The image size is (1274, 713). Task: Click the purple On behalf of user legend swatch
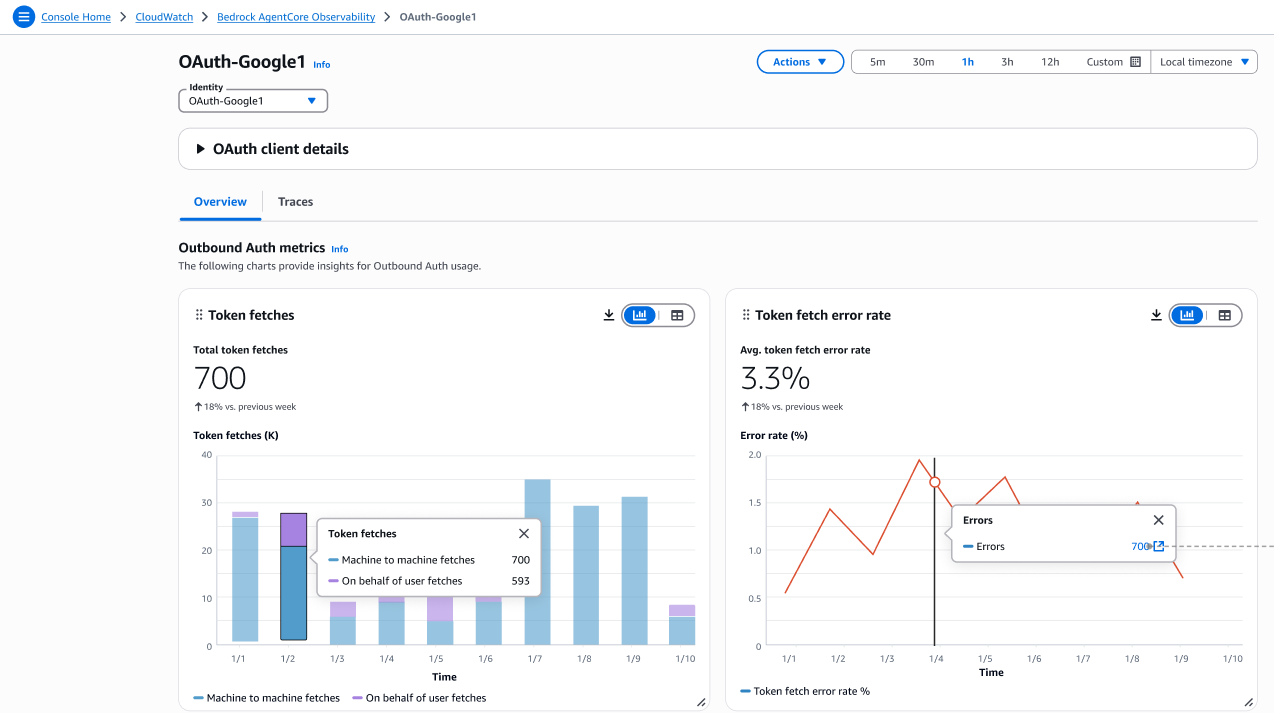pyautogui.click(x=357, y=698)
